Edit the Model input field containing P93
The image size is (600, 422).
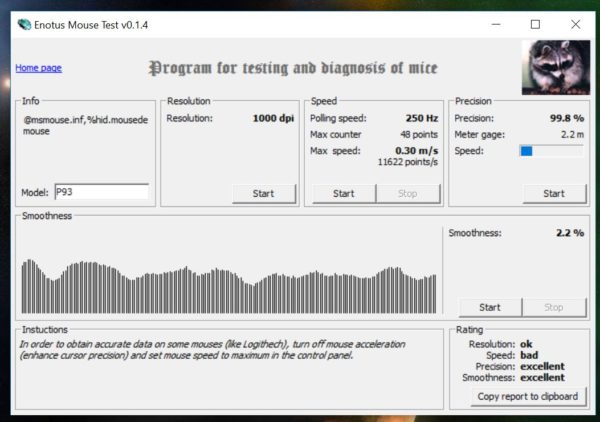click(x=101, y=192)
